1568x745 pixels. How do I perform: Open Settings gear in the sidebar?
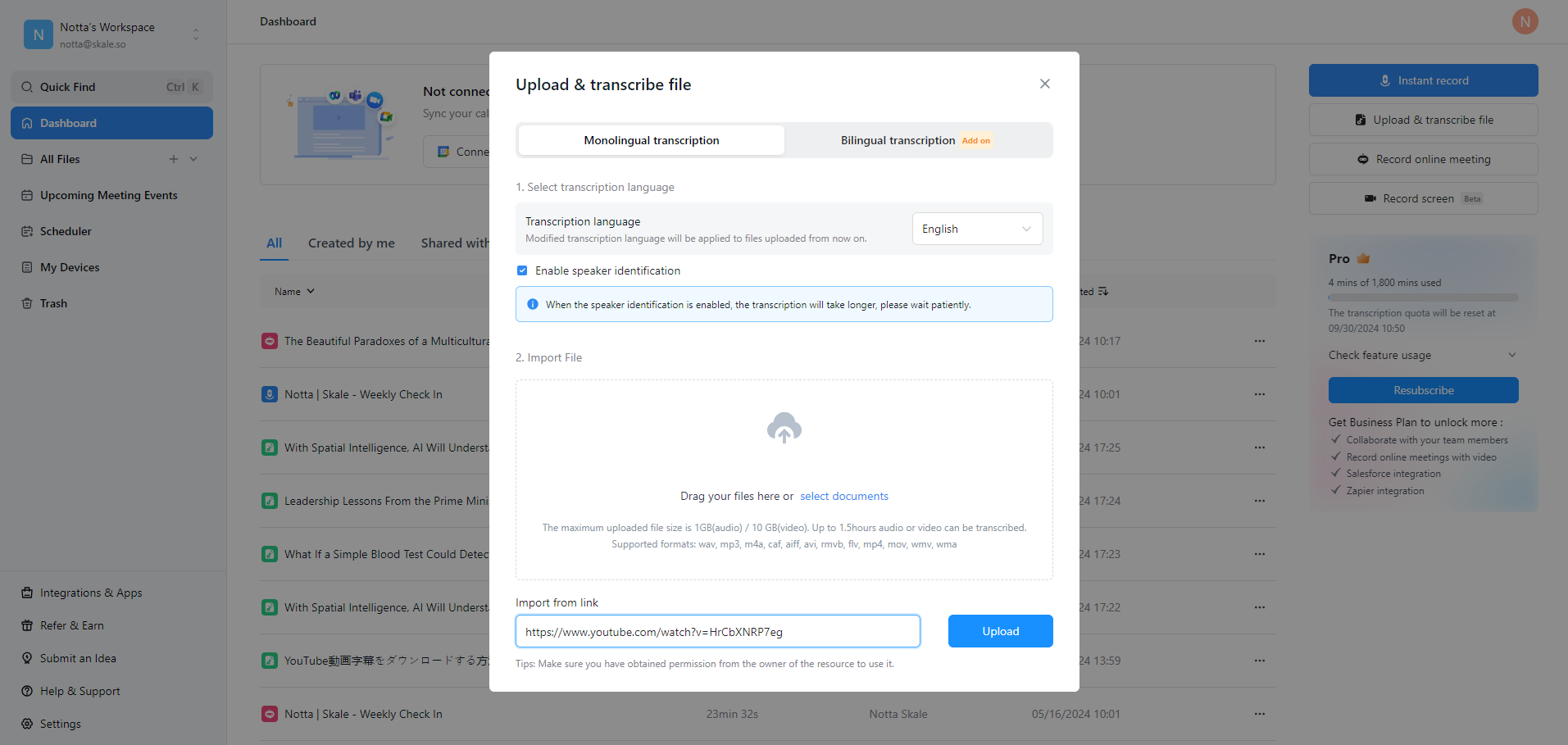click(27, 724)
